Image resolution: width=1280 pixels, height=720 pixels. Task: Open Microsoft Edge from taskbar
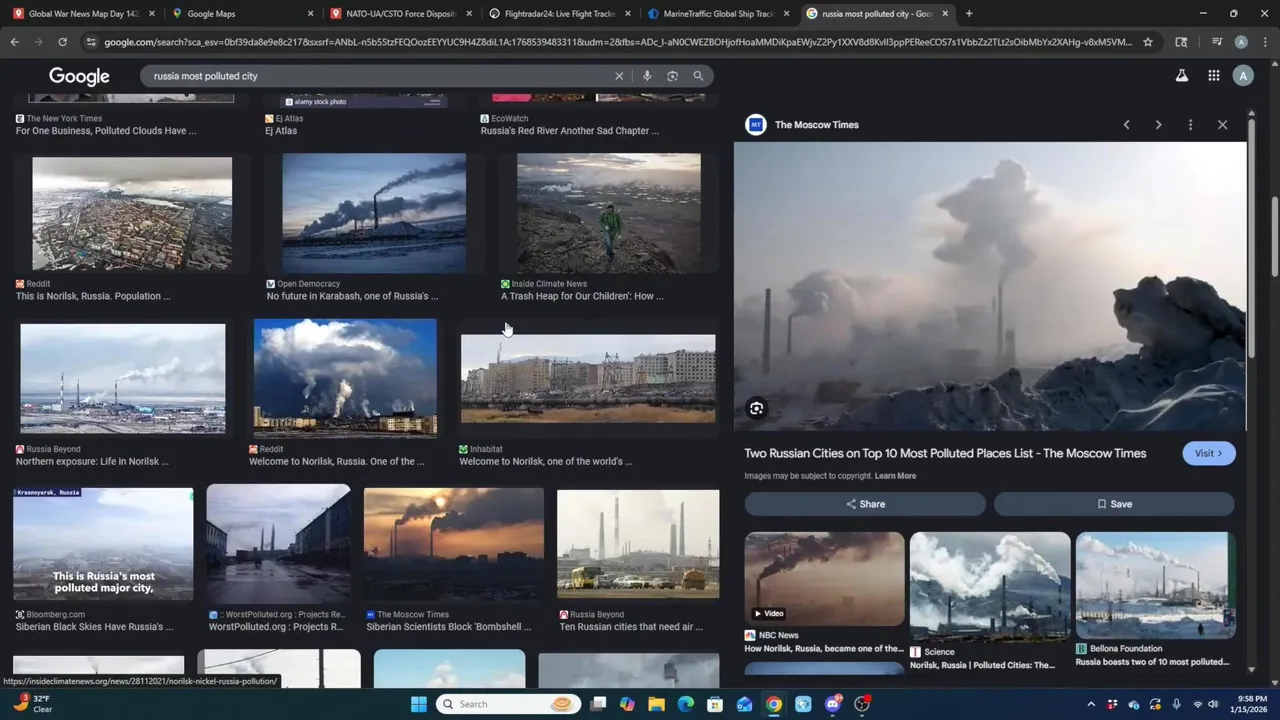coord(685,704)
